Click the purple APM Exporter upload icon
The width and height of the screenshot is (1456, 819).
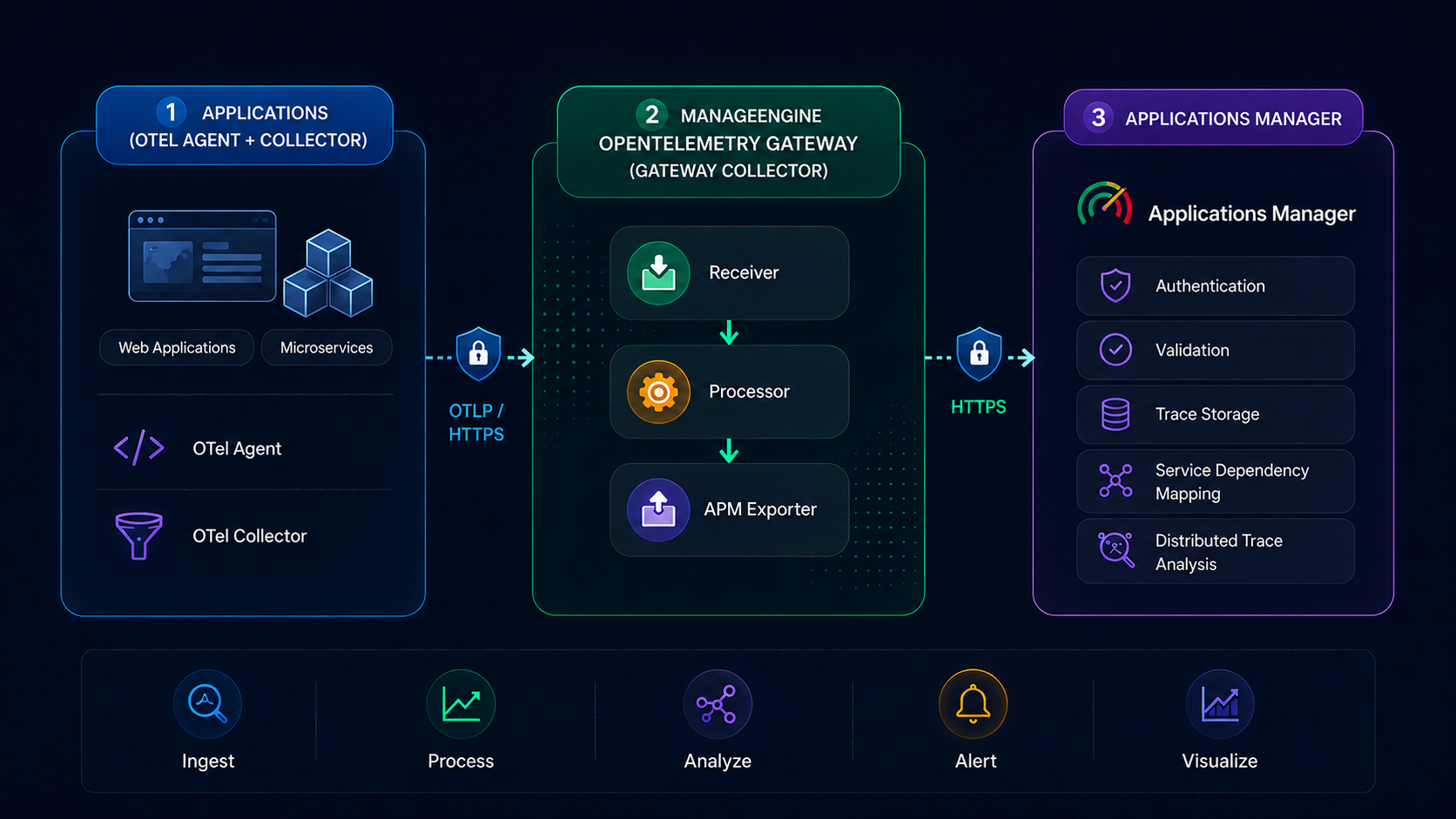(658, 509)
